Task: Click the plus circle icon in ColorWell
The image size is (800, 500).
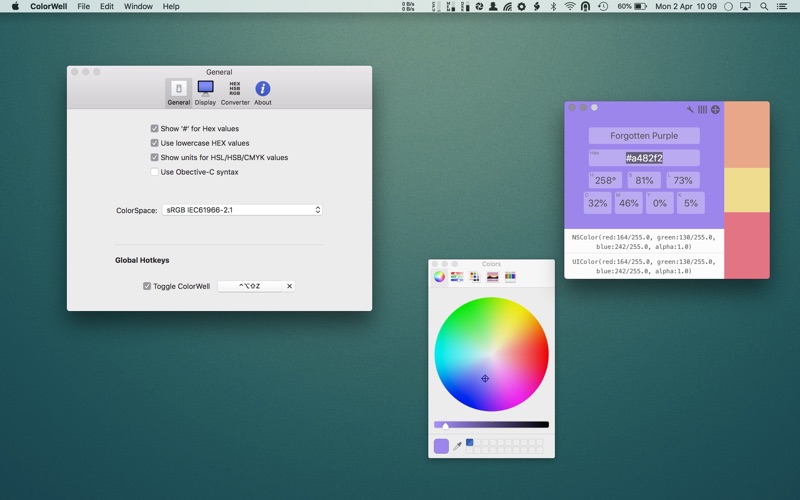Action: [715, 109]
